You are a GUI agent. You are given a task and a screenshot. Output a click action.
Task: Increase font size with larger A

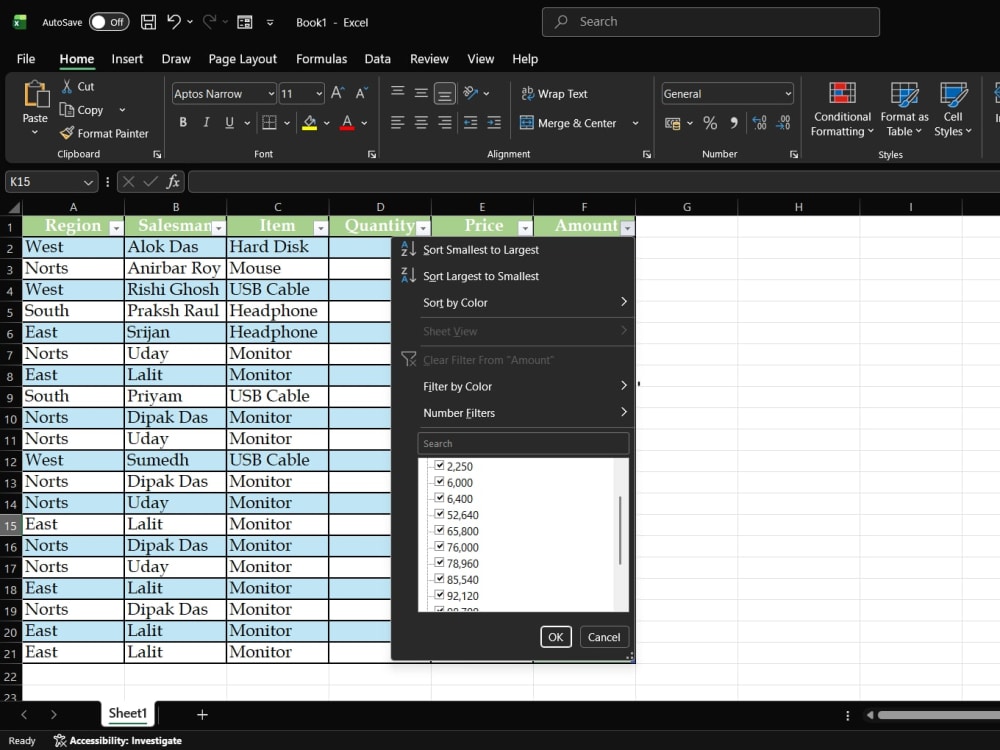tap(337, 93)
